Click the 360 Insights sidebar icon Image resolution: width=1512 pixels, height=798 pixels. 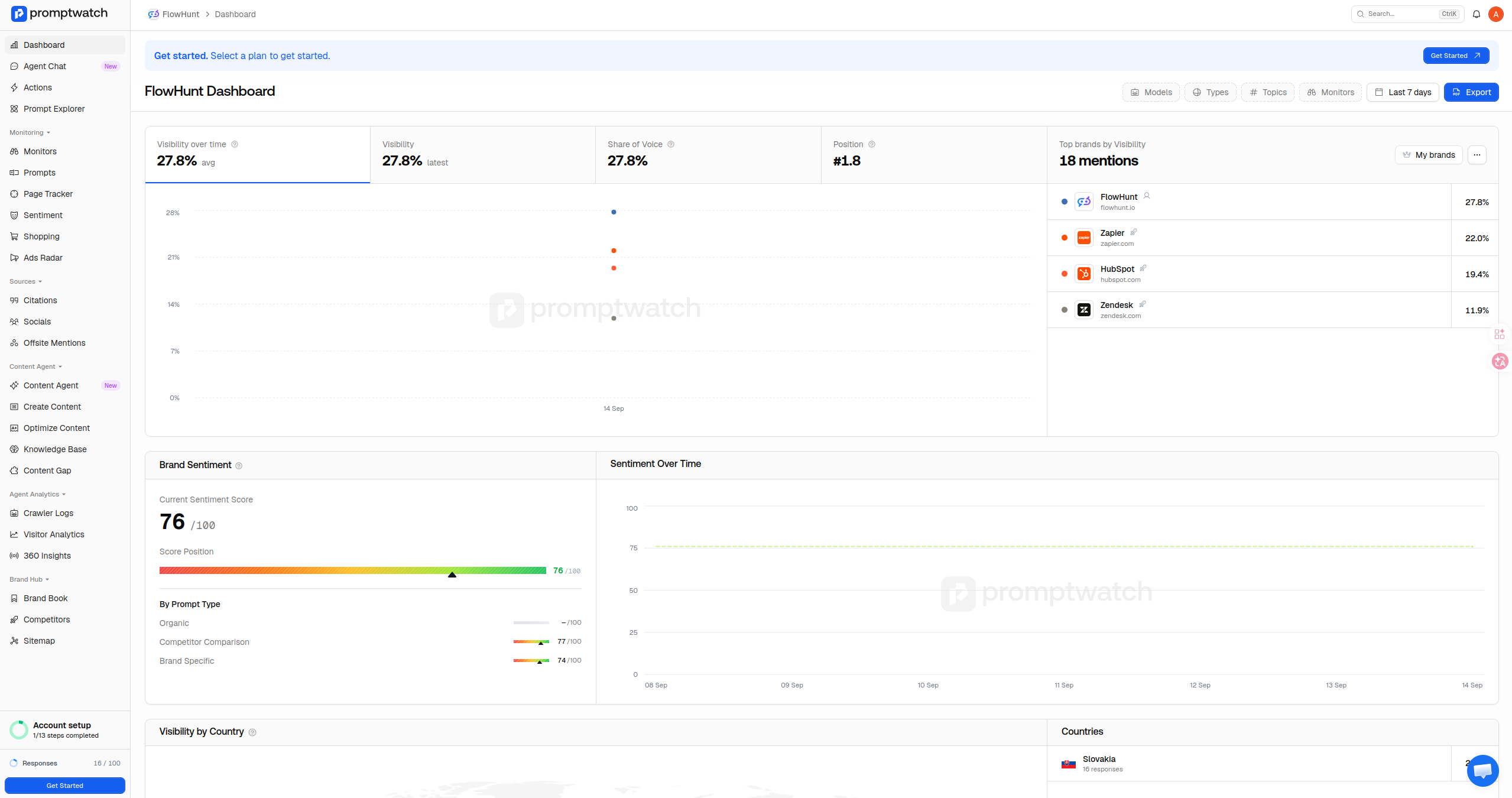[x=14, y=556]
